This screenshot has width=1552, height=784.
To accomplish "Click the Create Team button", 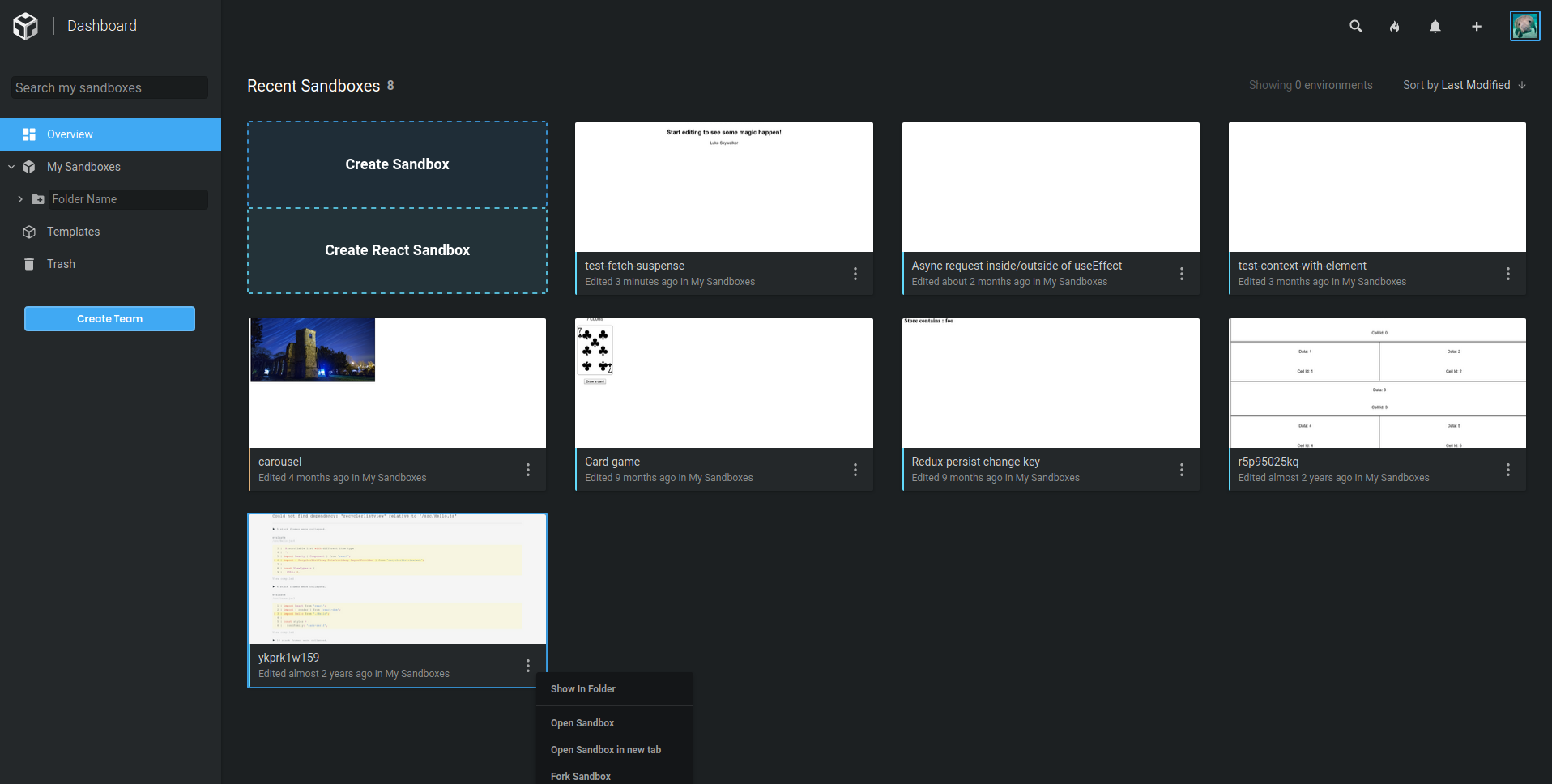I will pos(109,318).
